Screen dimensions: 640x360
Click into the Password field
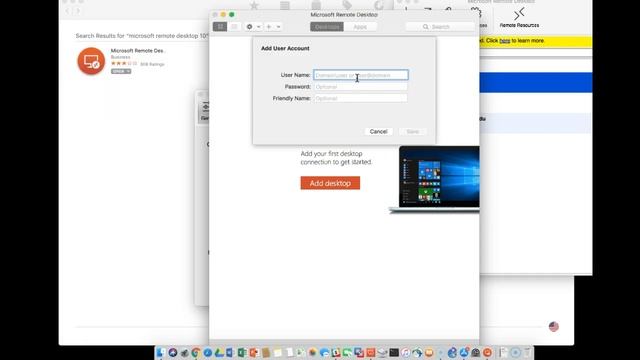point(360,87)
